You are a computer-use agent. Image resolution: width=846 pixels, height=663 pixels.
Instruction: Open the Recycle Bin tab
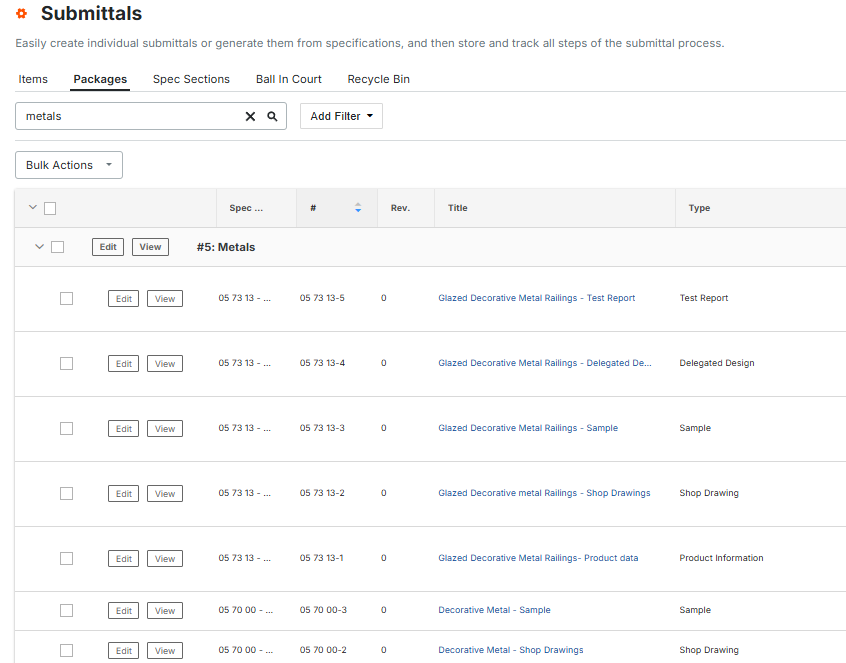click(x=378, y=79)
